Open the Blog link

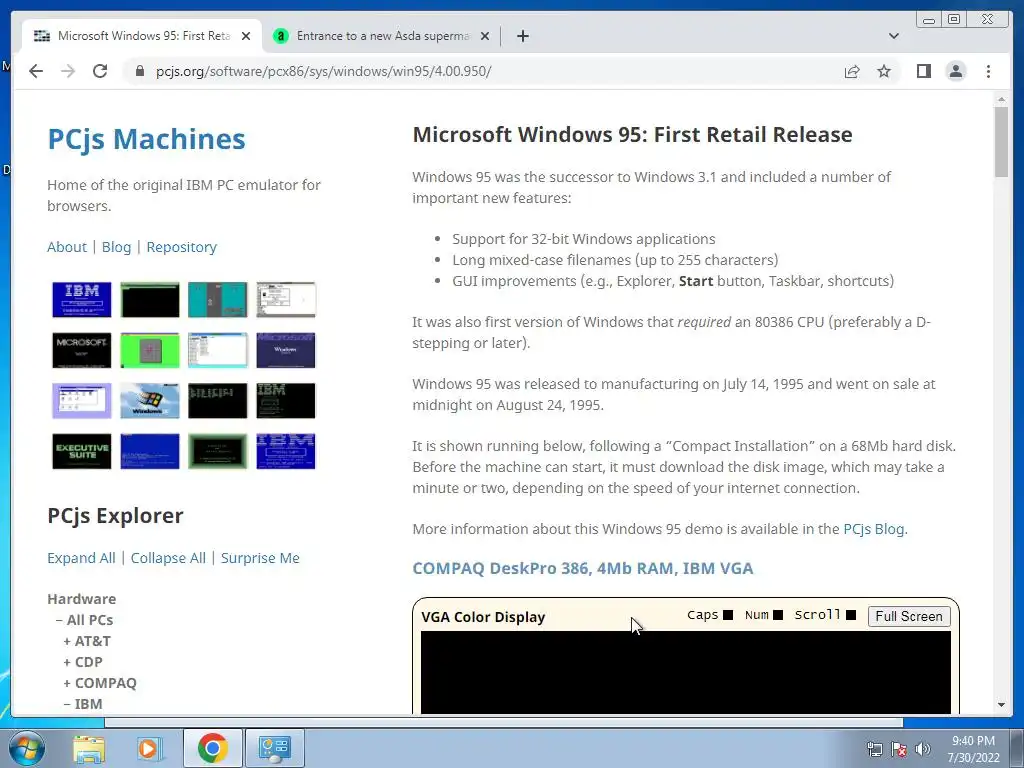pyautogui.click(x=116, y=247)
